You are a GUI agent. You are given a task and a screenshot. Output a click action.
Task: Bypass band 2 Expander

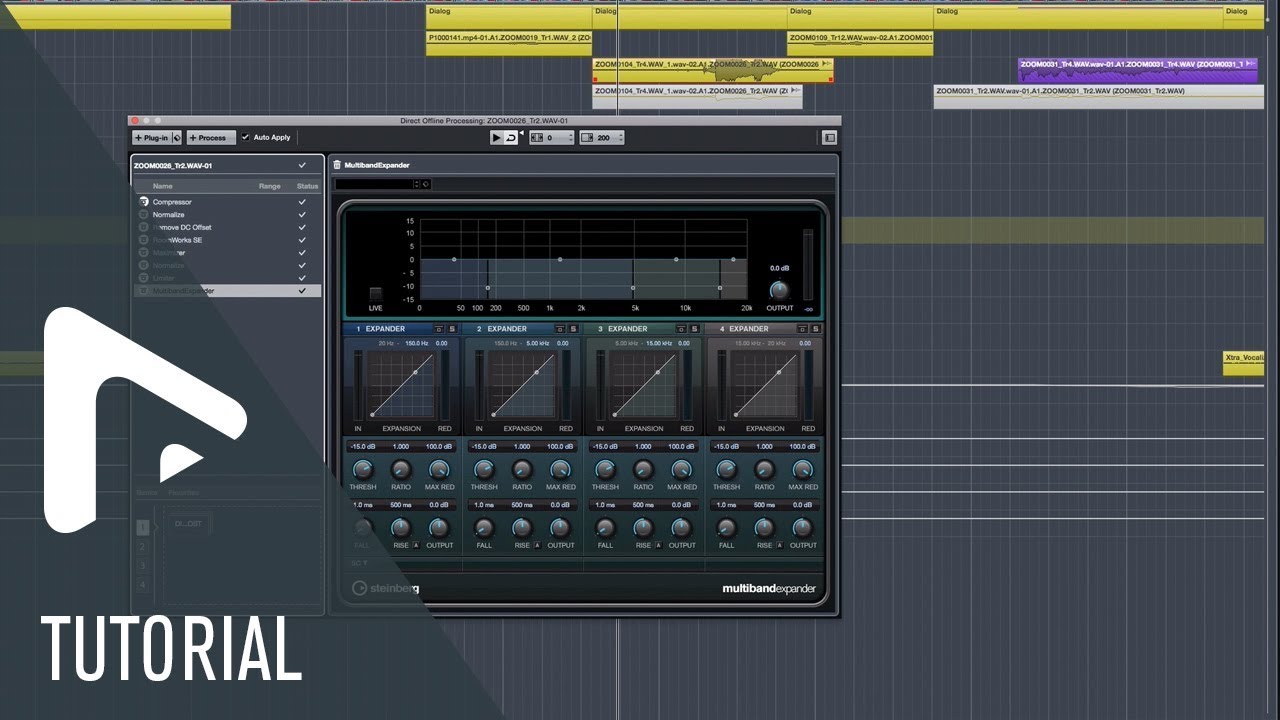point(560,329)
